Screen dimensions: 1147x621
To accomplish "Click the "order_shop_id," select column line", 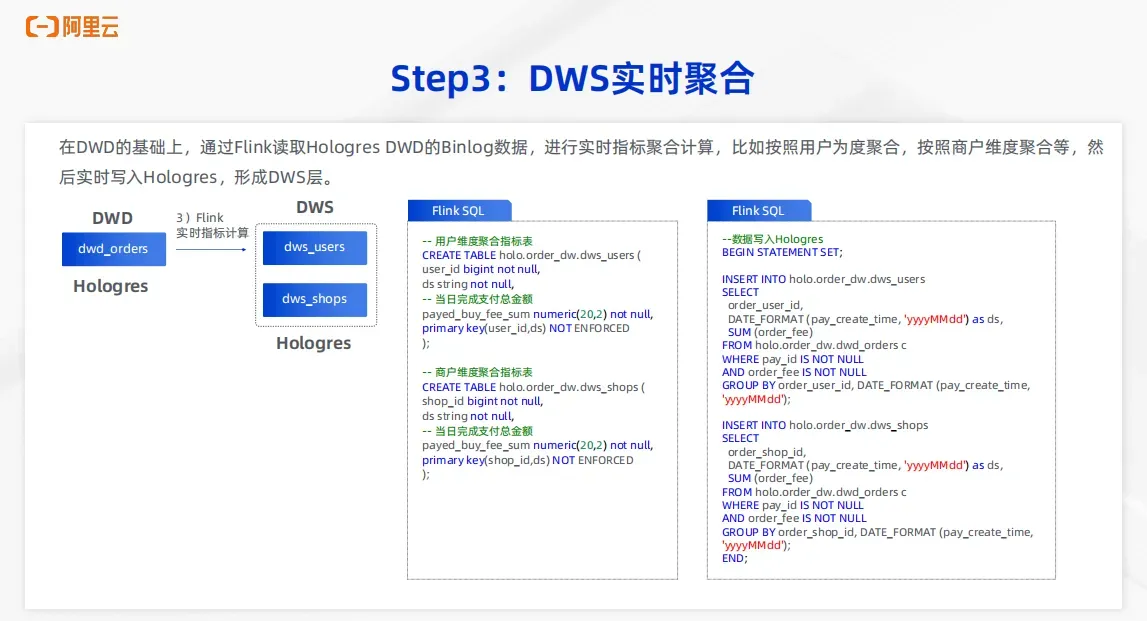I will pyautogui.click(x=767, y=452).
